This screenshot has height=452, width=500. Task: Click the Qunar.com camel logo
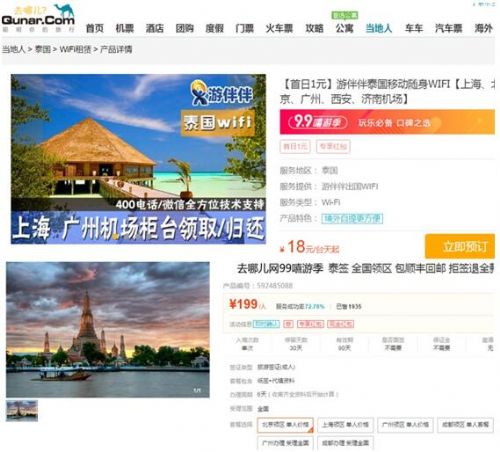[38, 18]
